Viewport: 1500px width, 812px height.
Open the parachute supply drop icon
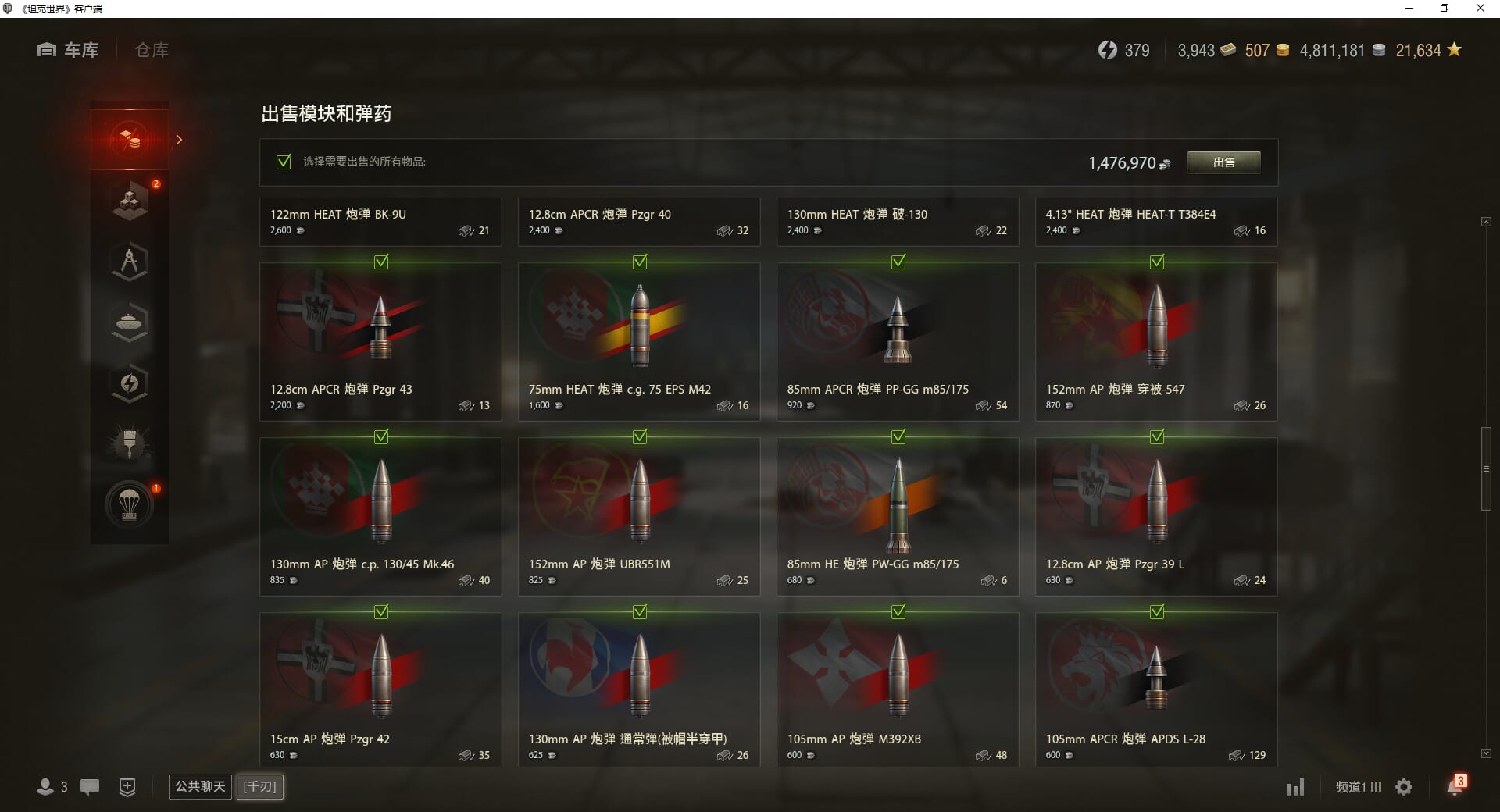coord(130,505)
